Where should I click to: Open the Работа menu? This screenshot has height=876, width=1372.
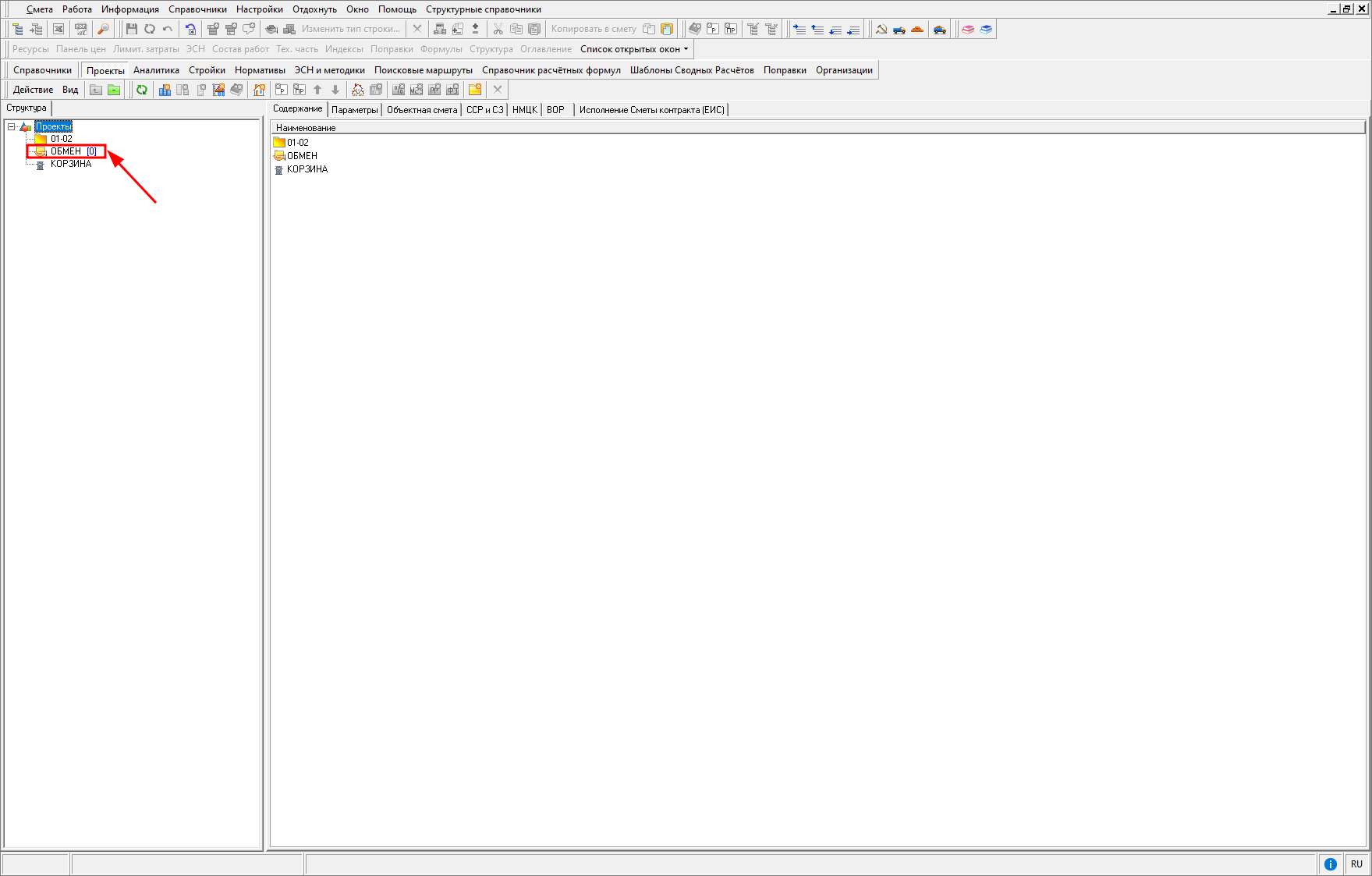[77, 9]
